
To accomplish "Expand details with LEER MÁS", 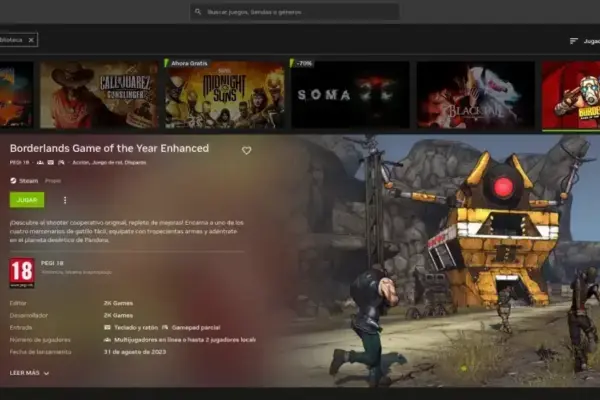I will [x=29, y=373].
